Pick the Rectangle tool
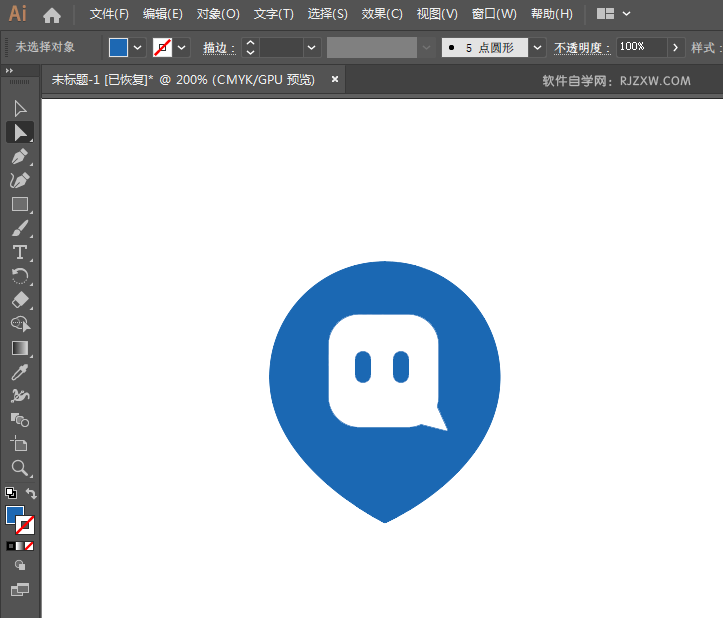This screenshot has height=618, width=723. pos(20,204)
